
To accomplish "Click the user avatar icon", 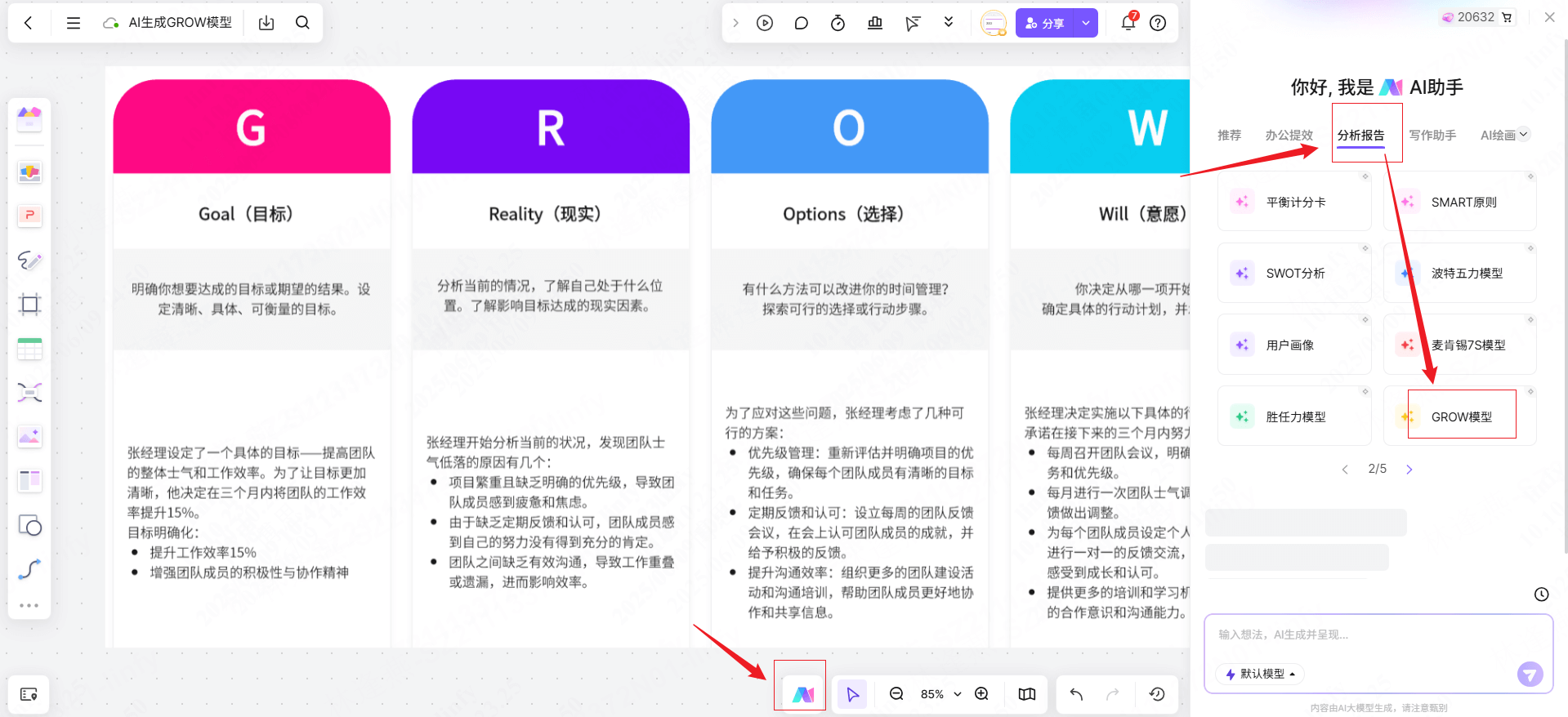I will point(994,23).
